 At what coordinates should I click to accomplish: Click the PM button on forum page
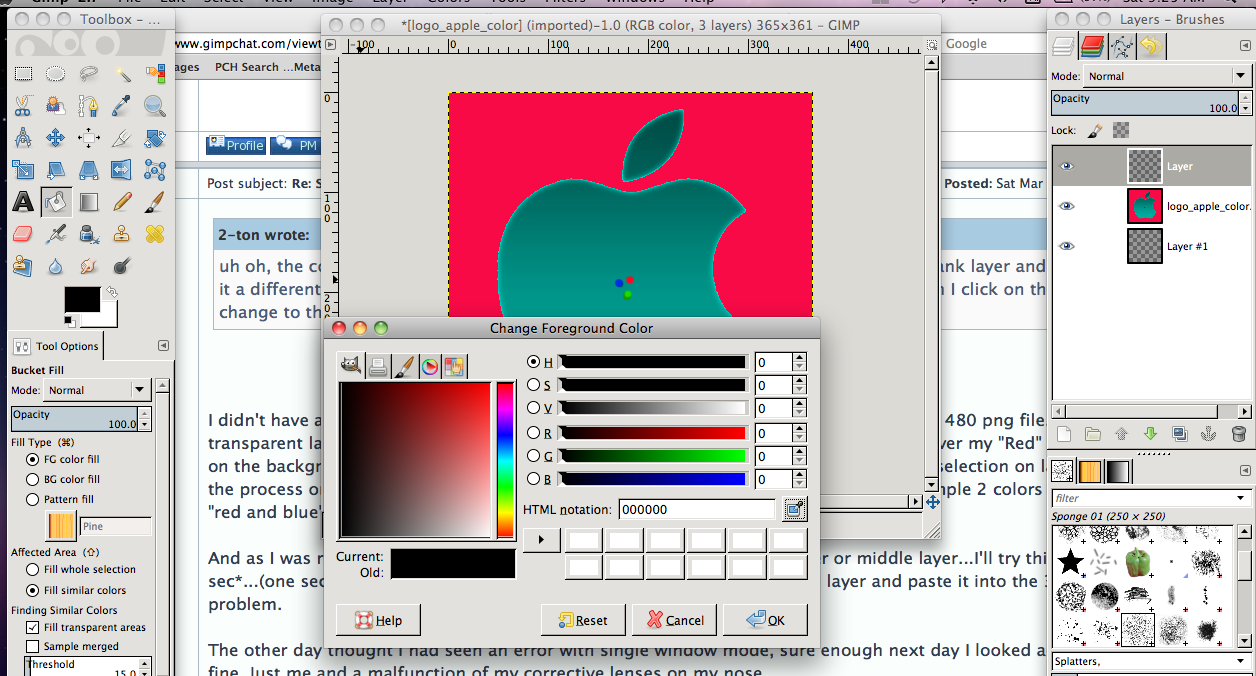(x=296, y=145)
